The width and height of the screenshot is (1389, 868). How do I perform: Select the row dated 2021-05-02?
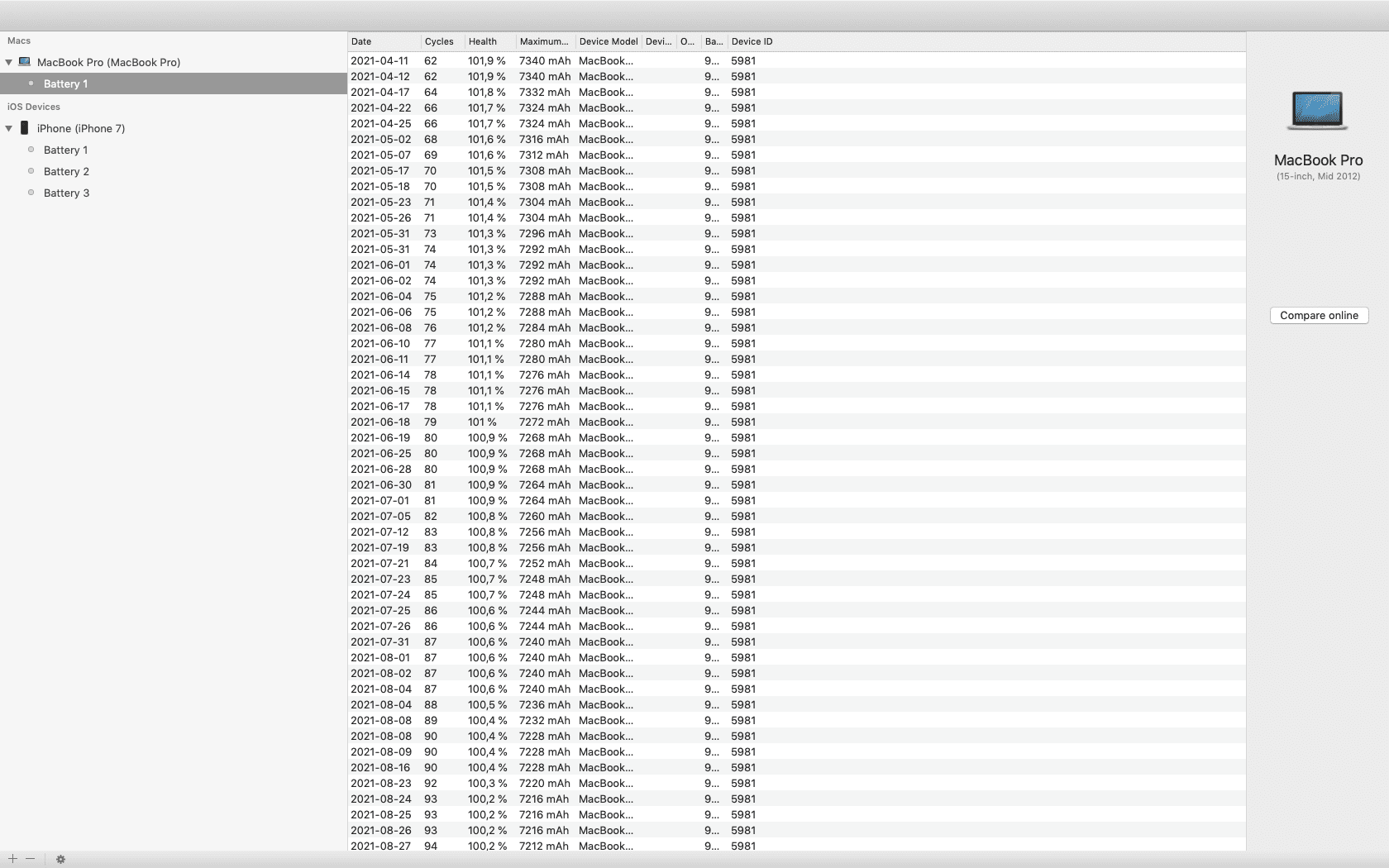click(797, 139)
